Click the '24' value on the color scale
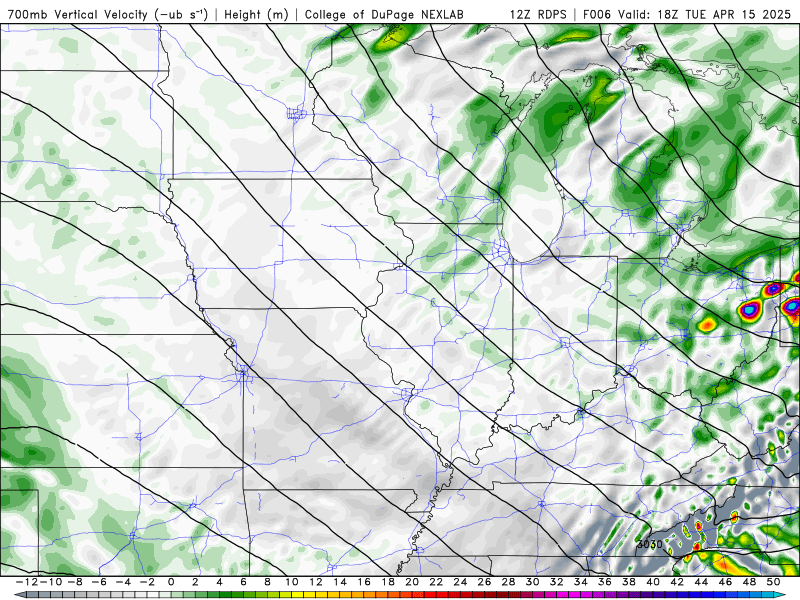The image size is (800, 600). [x=460, y=582]
